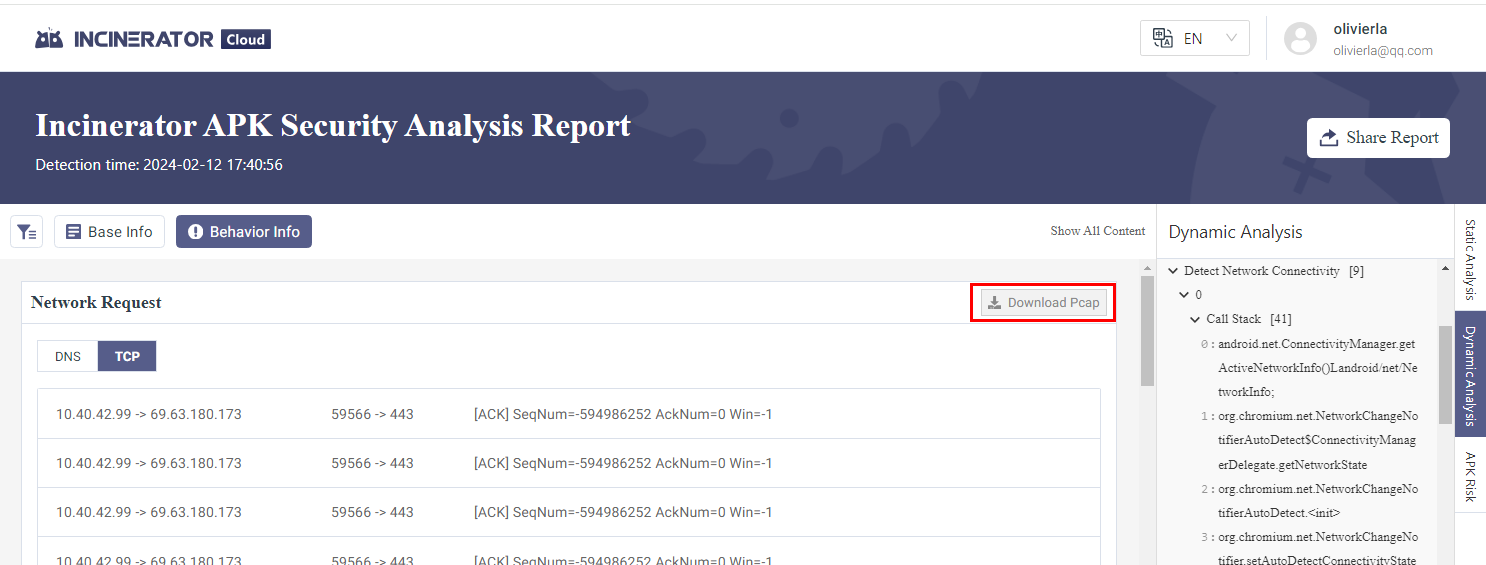Collapse the tree node labeled 0
1486x565 pixels.
[x=1184, y=295]
